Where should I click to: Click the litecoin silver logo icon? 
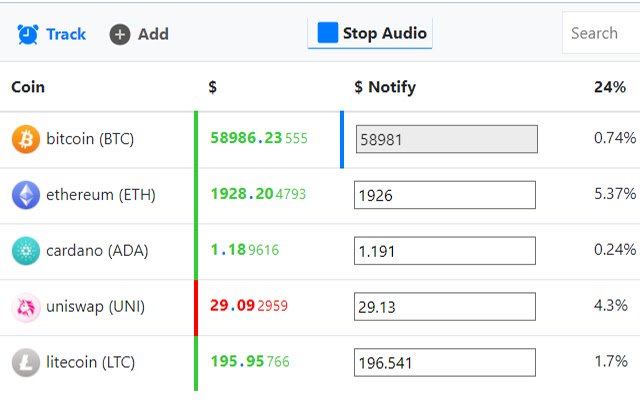pos(26,363)
